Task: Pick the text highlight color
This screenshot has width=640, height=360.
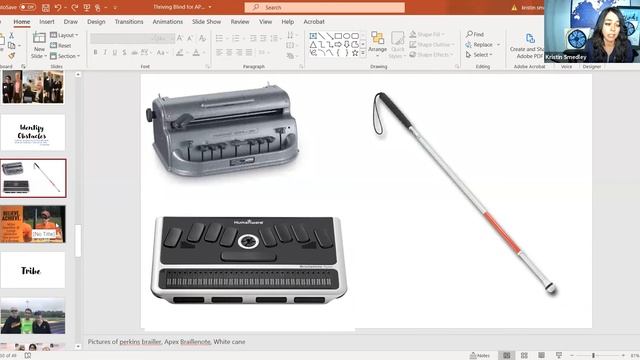Action: coord(180,53)
